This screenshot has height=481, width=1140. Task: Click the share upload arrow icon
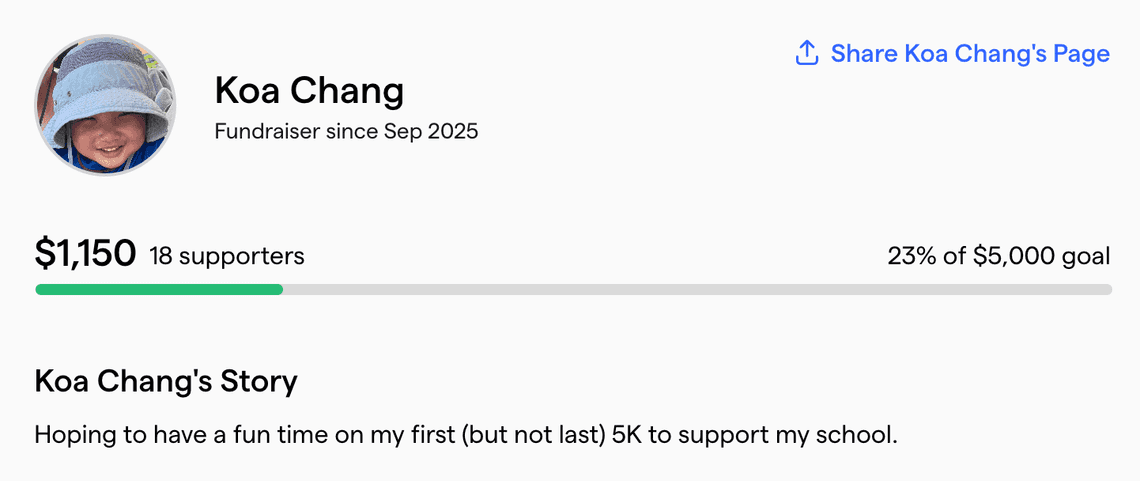pos(807,53)
